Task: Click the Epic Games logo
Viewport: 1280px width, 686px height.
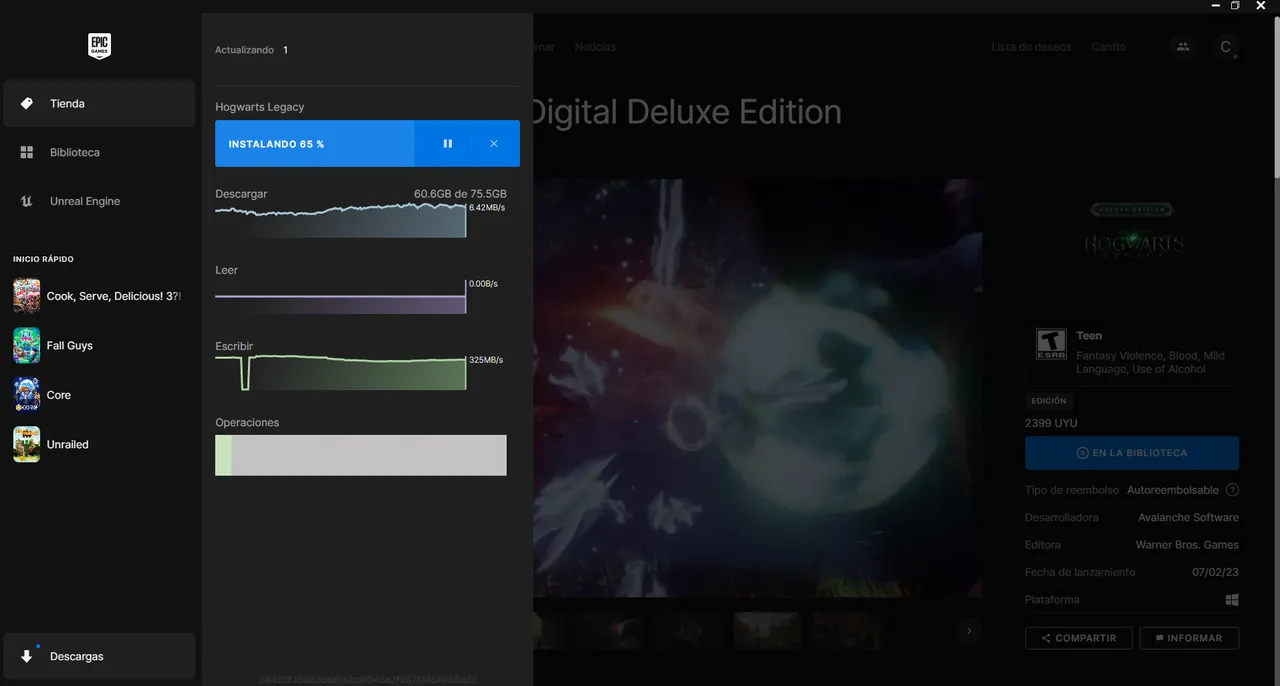Action: [99, 46]
